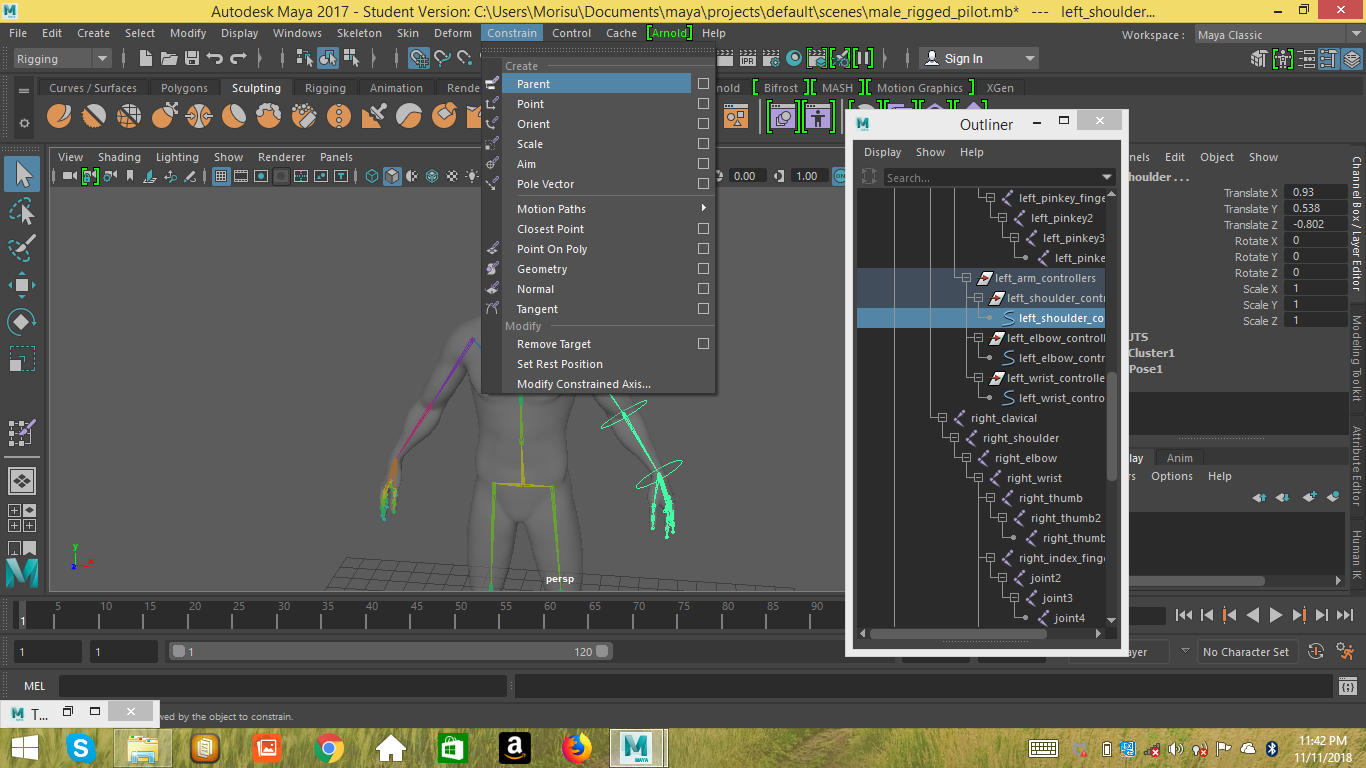The width and height of the screenshot is (1366, 768).
Task: Choose the Paint Selection tool
Action: (x=22, y=247)
